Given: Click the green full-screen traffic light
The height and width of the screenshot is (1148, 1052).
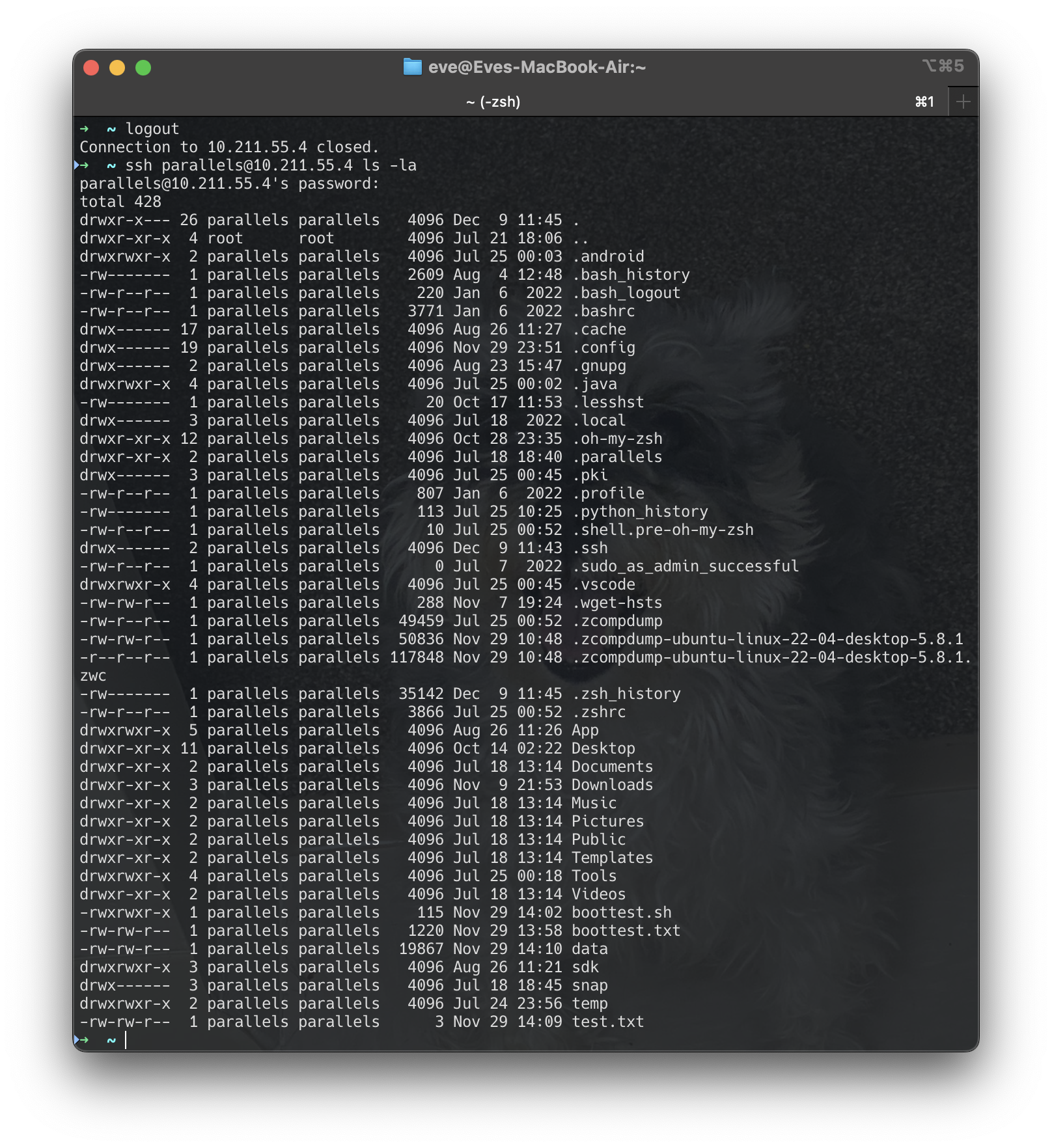Looking at the screenshot, I should (x=145, y=66).
